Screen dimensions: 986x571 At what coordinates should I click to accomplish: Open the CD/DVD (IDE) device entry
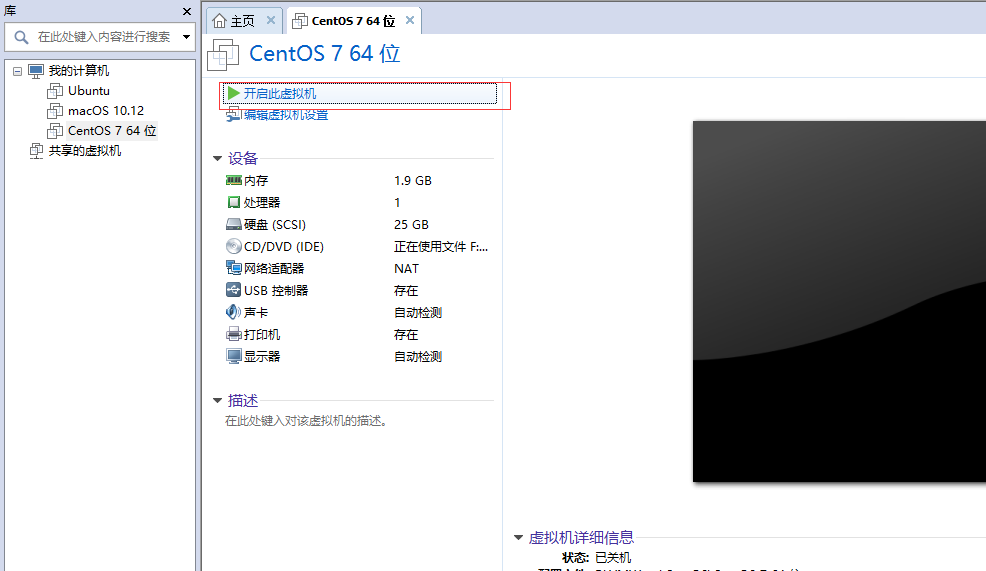click(284, 247)
